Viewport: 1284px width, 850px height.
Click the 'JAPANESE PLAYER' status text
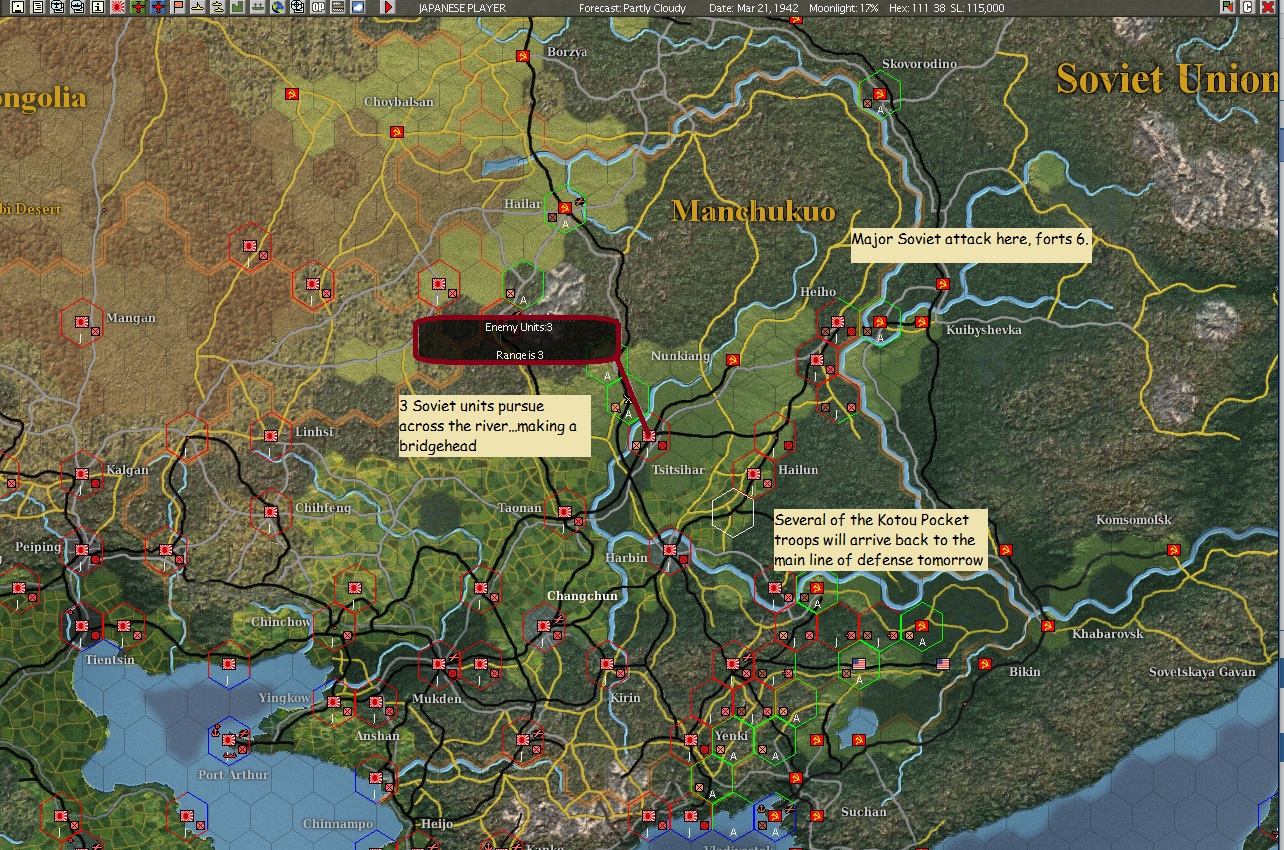click(462, 8)
